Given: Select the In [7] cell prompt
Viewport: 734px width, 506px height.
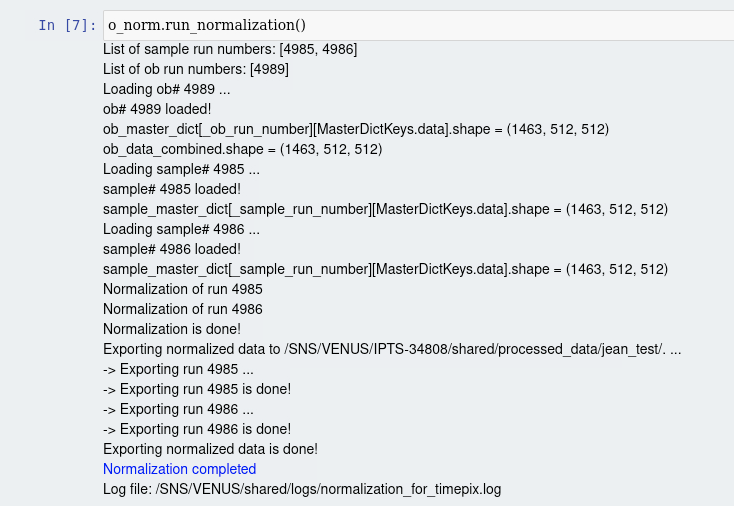Looking at the screenshot, I should click(x=66, y=25).
